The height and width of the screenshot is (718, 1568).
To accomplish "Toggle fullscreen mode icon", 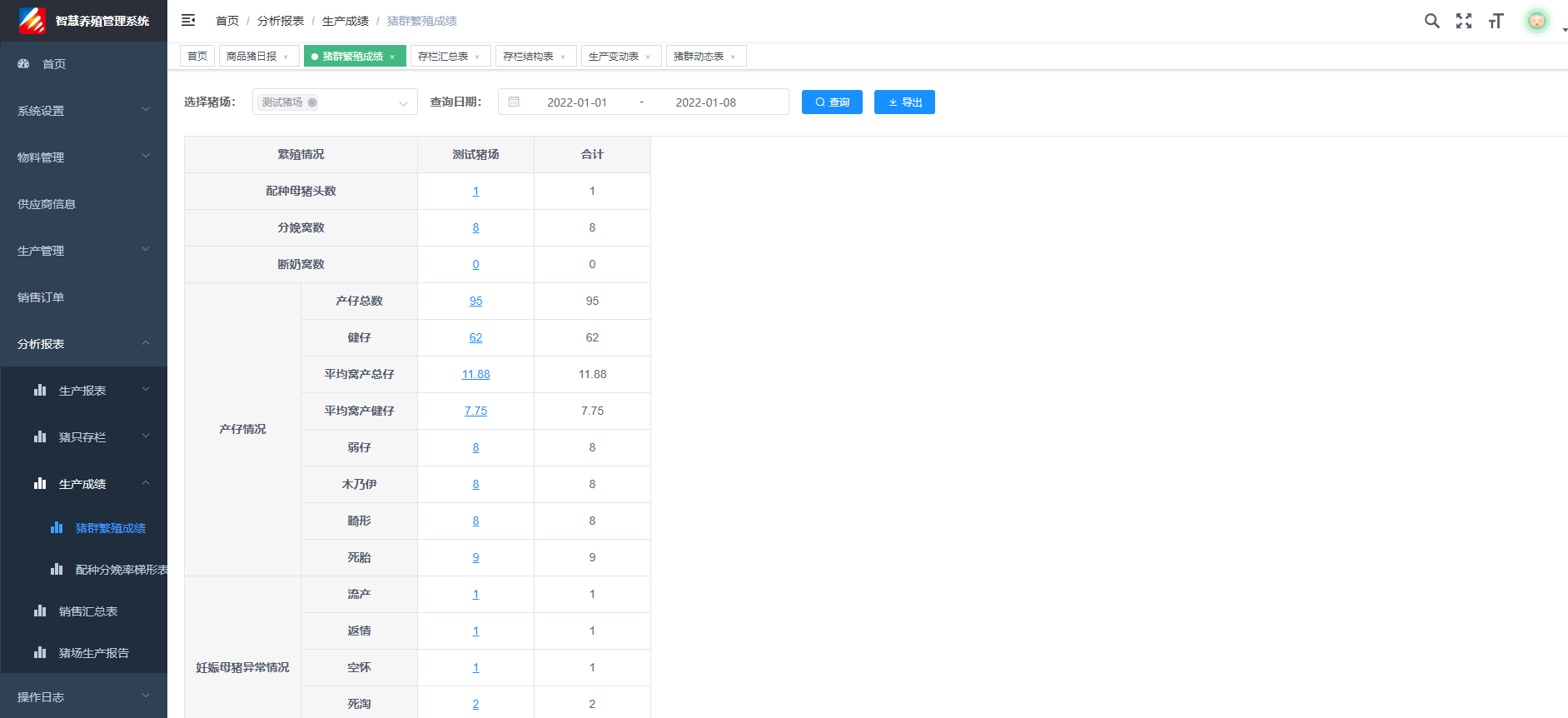I will [x=1464, y=21].
